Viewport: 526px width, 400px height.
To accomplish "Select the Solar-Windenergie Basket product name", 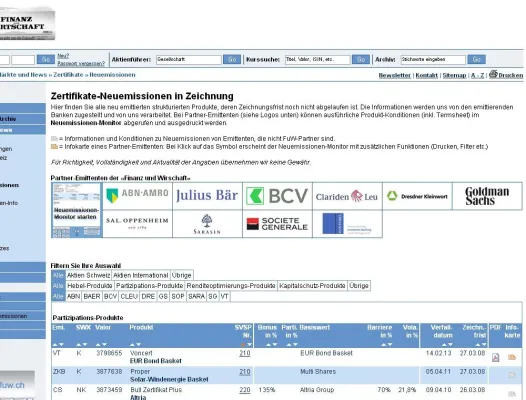I will (169, 379).
